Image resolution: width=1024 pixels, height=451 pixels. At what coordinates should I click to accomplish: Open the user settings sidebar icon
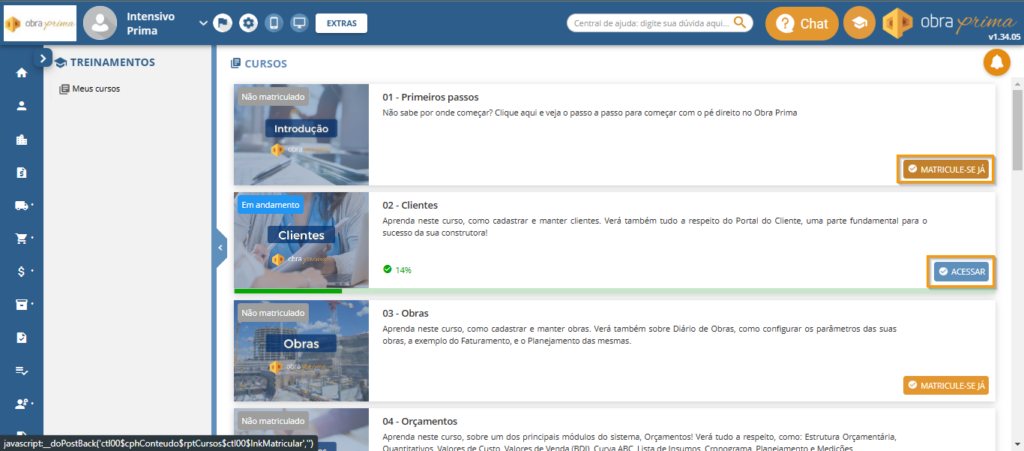tap(22, 404)
